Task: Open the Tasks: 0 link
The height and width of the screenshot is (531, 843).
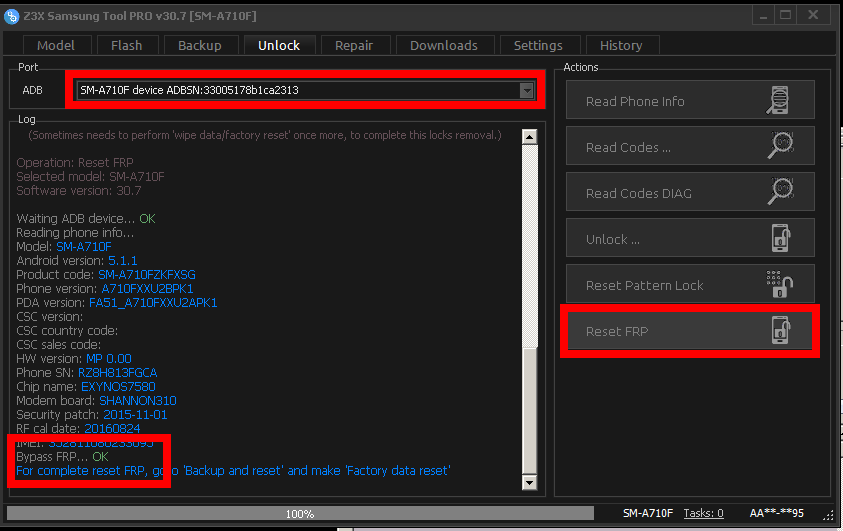Action: pos(703,513)
